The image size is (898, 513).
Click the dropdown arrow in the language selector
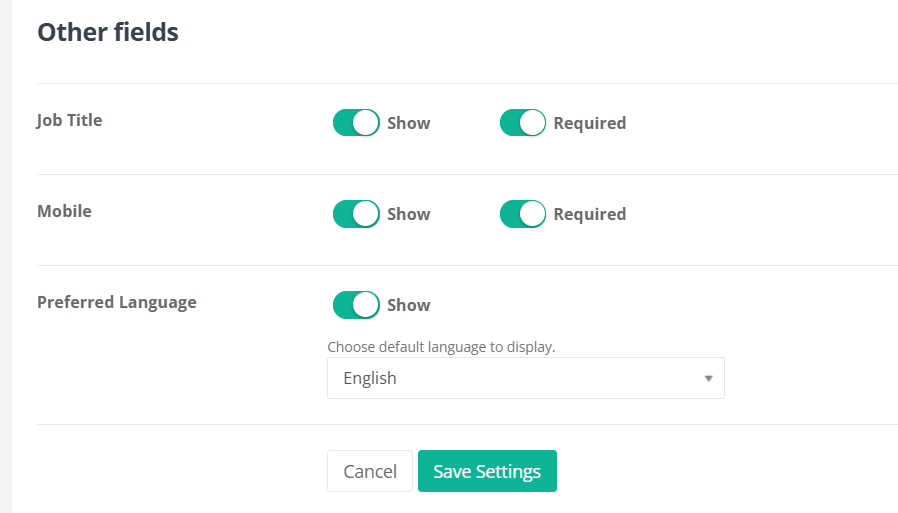click(708, 378)
